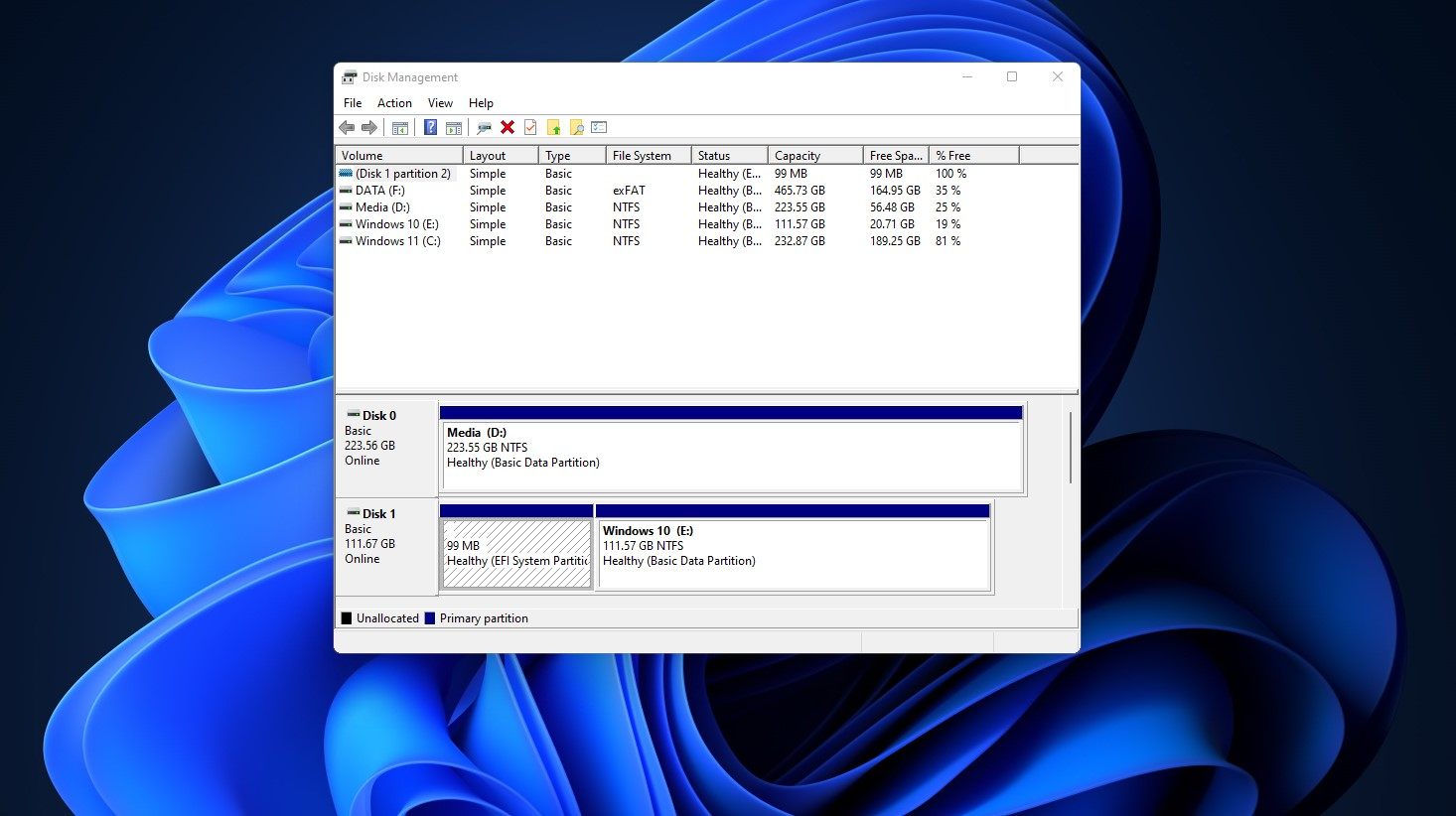Click drive icon beside Media (D:) row
The image size is (1456, 816).
[346, 206]
